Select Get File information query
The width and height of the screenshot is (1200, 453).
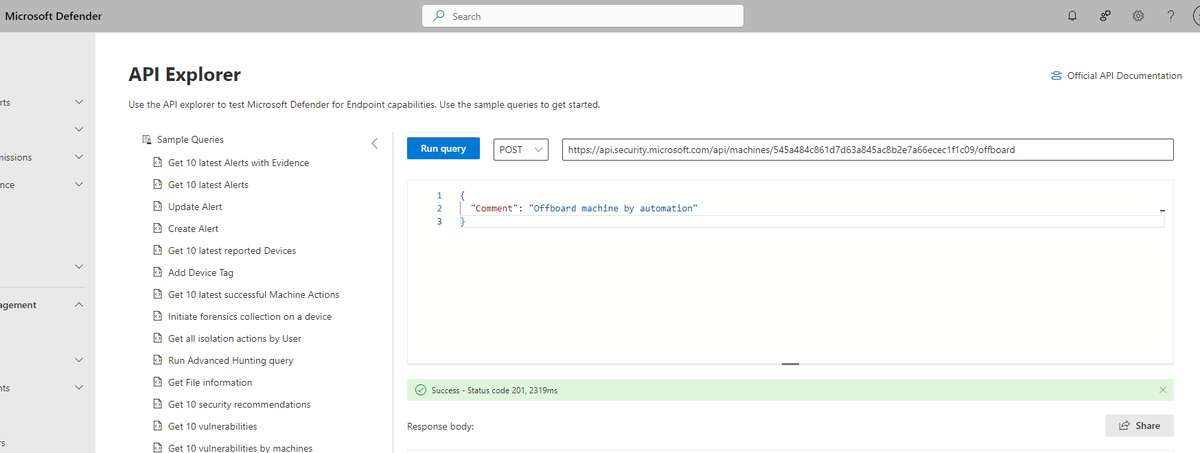210,383
